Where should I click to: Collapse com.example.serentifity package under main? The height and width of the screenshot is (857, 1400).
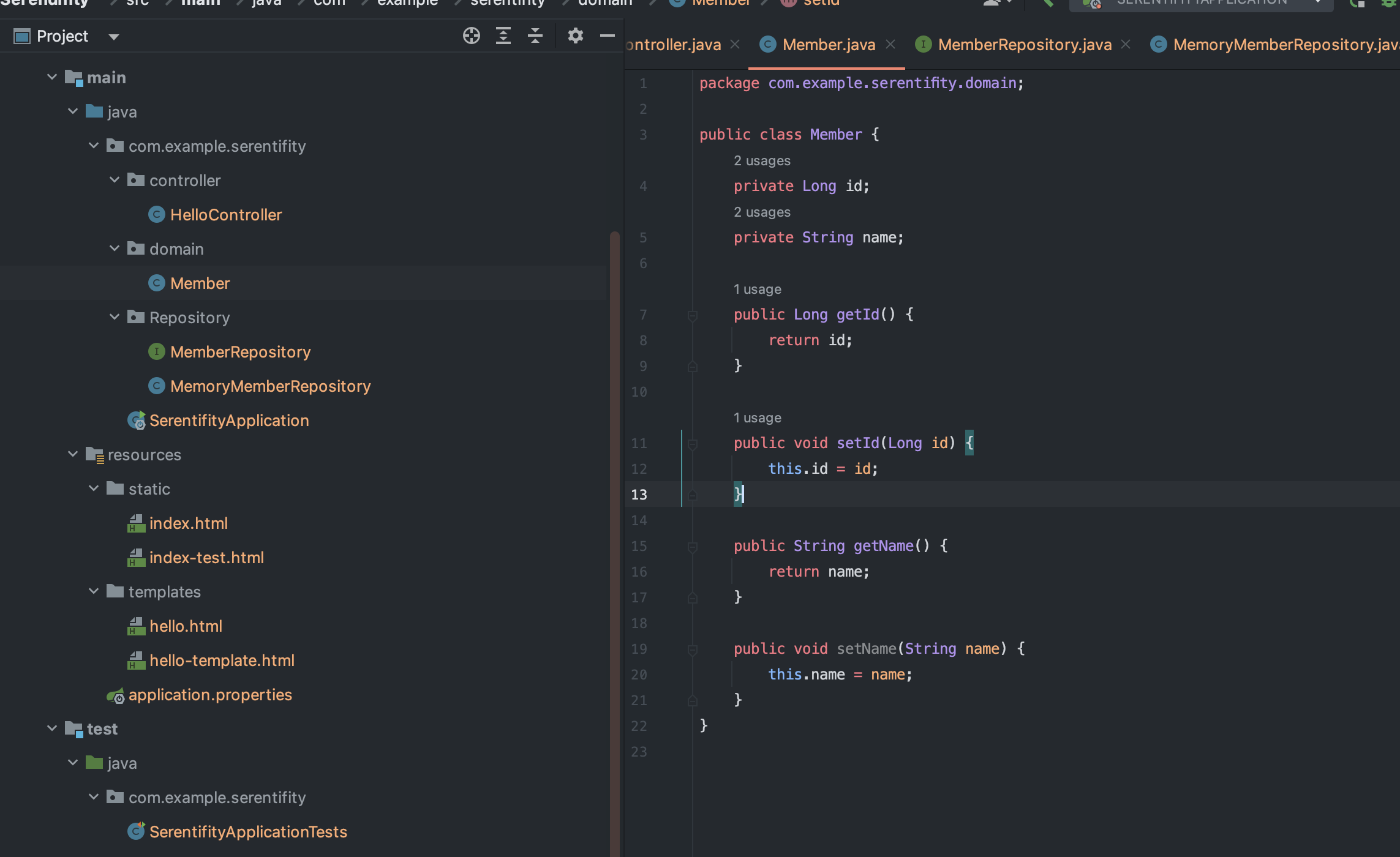click(94, 146)
